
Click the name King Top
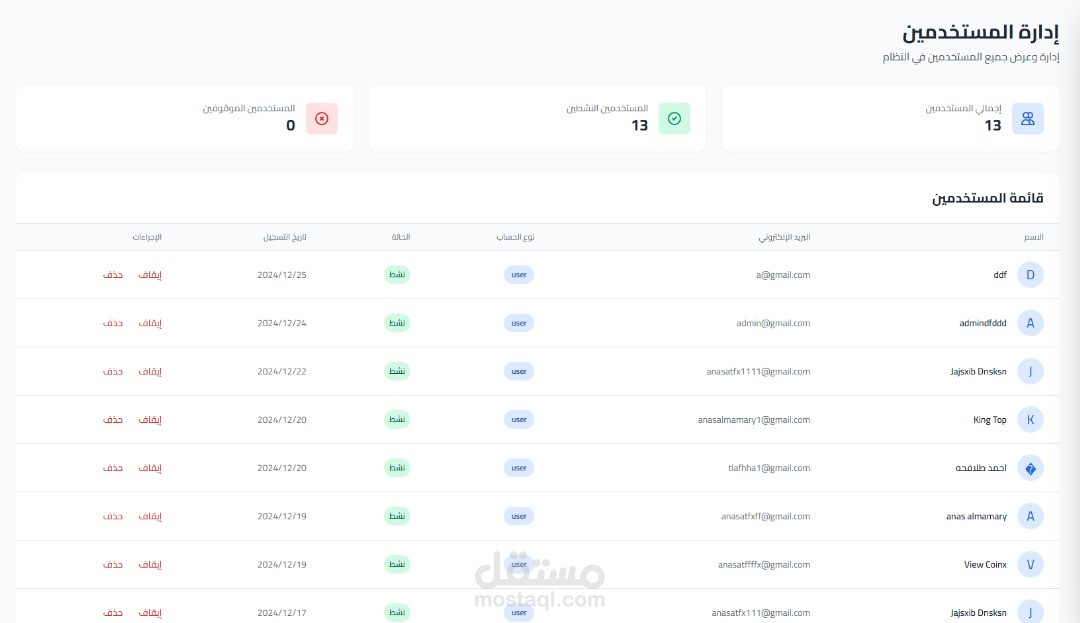(990, 420)
